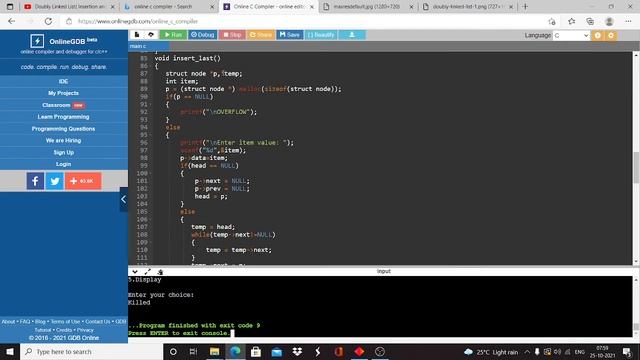Open the Terms of Use footer link
Viewport: 640px width, 360px height.
click(x=65, y=322)
